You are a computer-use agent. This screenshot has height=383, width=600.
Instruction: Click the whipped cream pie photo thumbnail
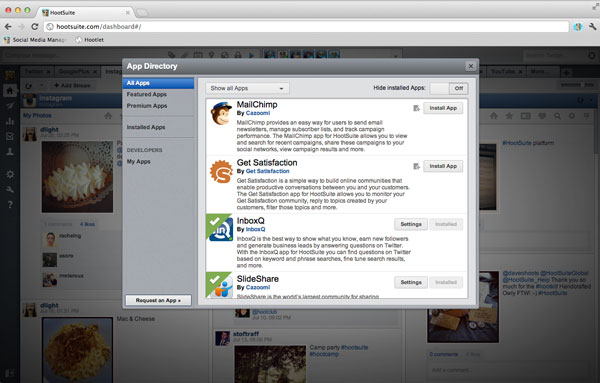click(77, 177)
